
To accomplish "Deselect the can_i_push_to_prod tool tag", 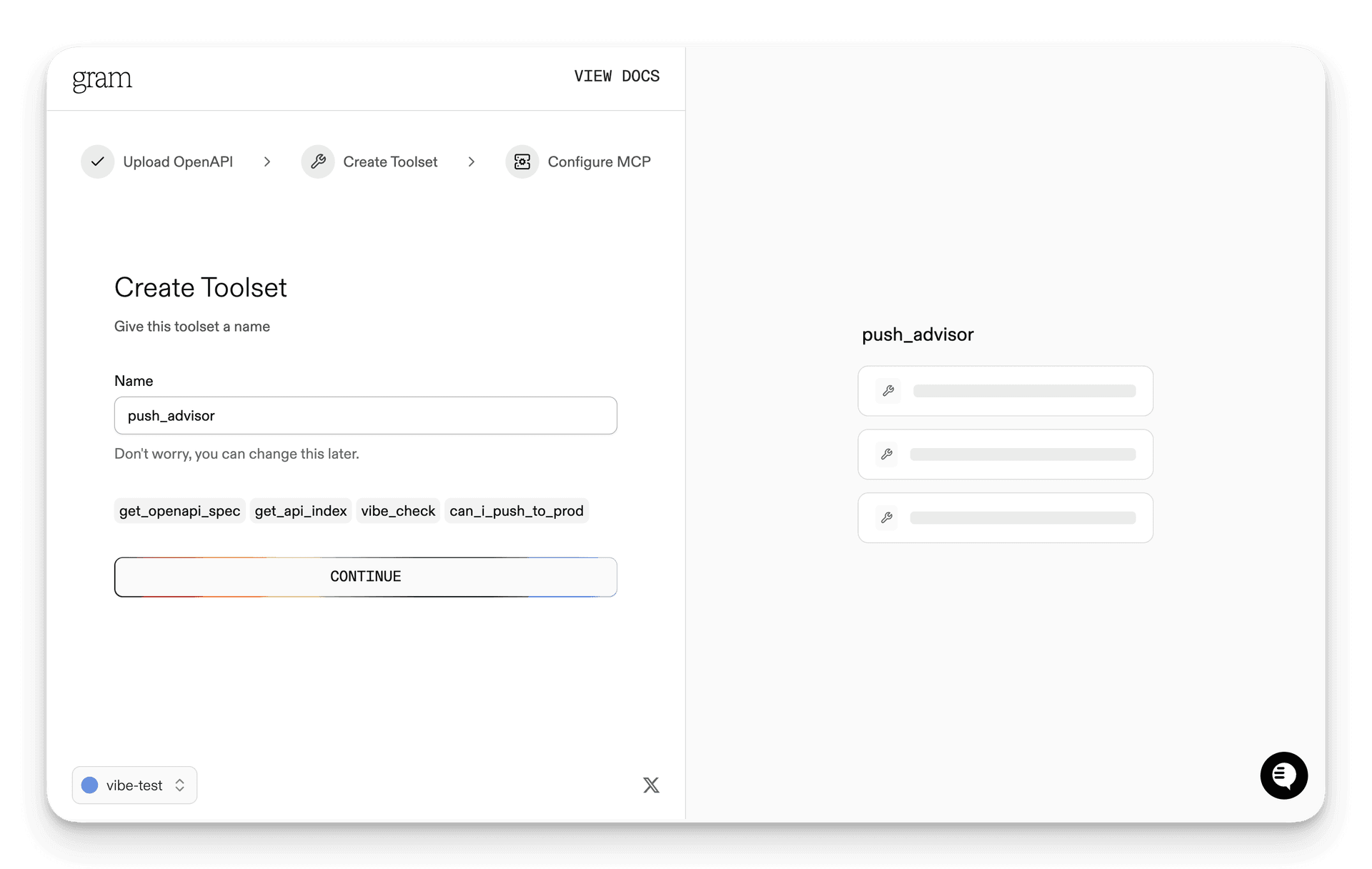I will 516,510.
